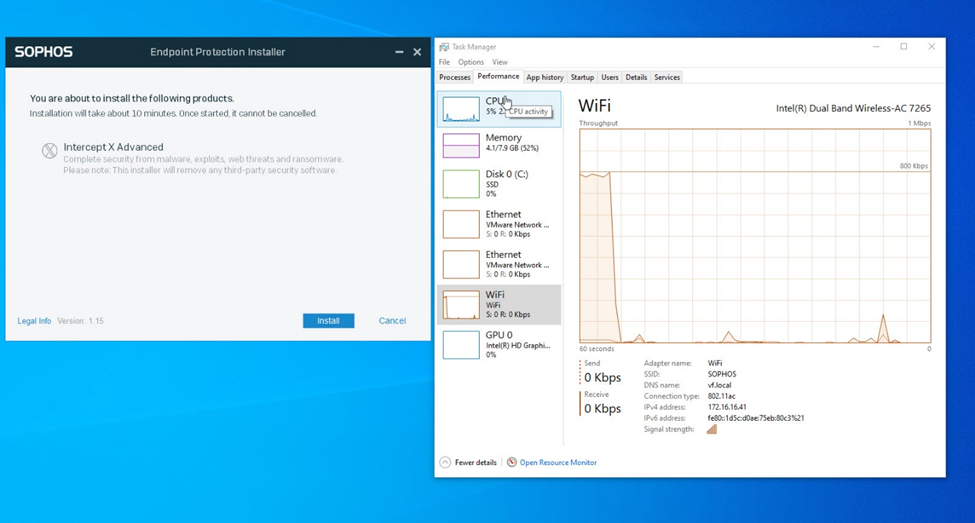Switch to the Details tab

636,77
